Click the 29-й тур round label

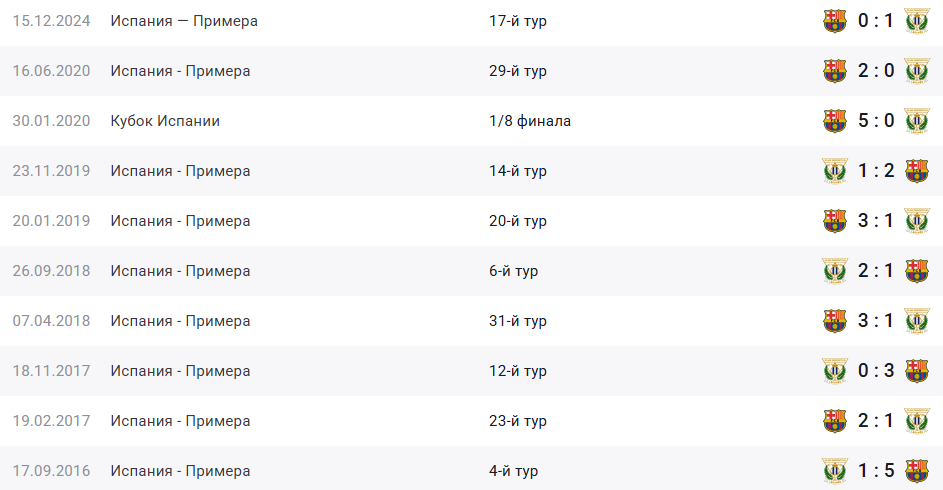(518, 71)
